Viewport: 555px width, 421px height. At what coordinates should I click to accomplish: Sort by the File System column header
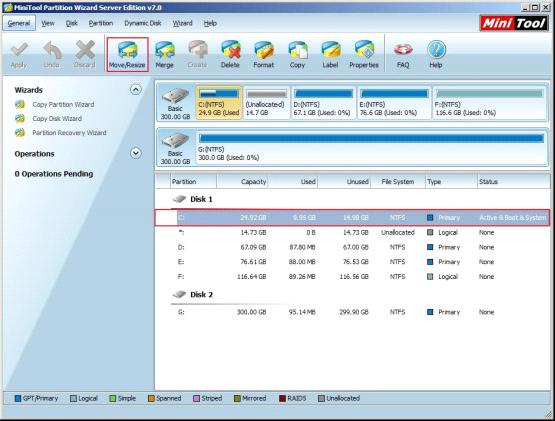coord(398,182)
